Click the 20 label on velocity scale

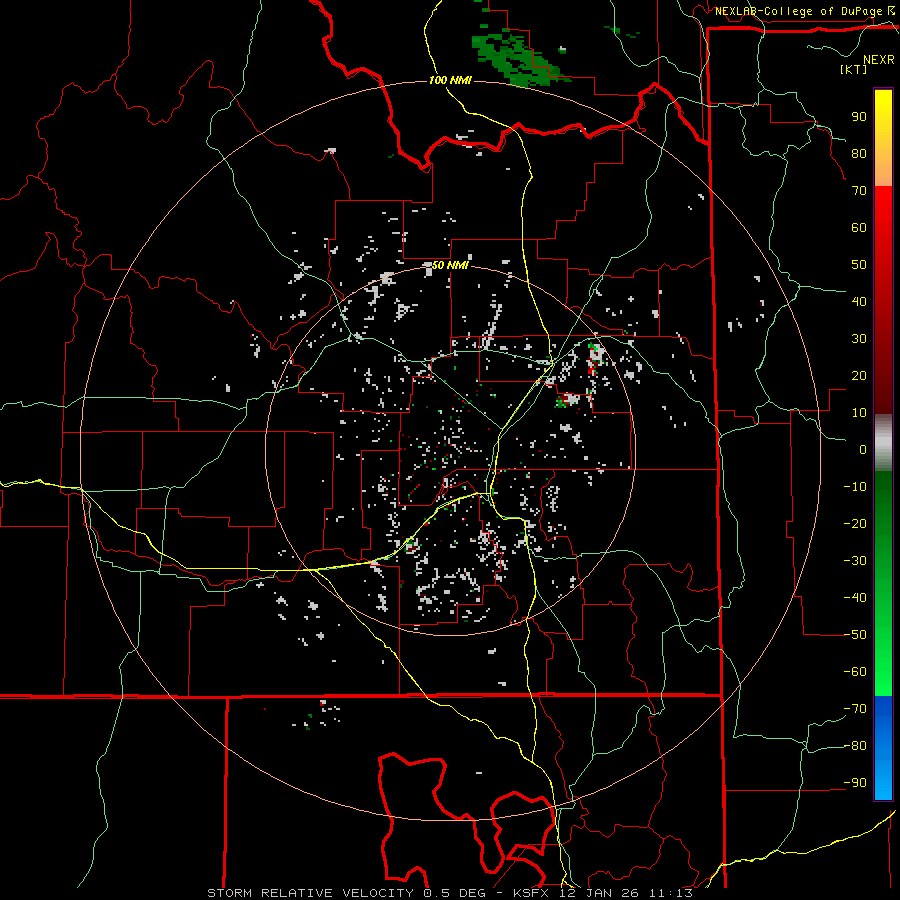pos(859,376)
